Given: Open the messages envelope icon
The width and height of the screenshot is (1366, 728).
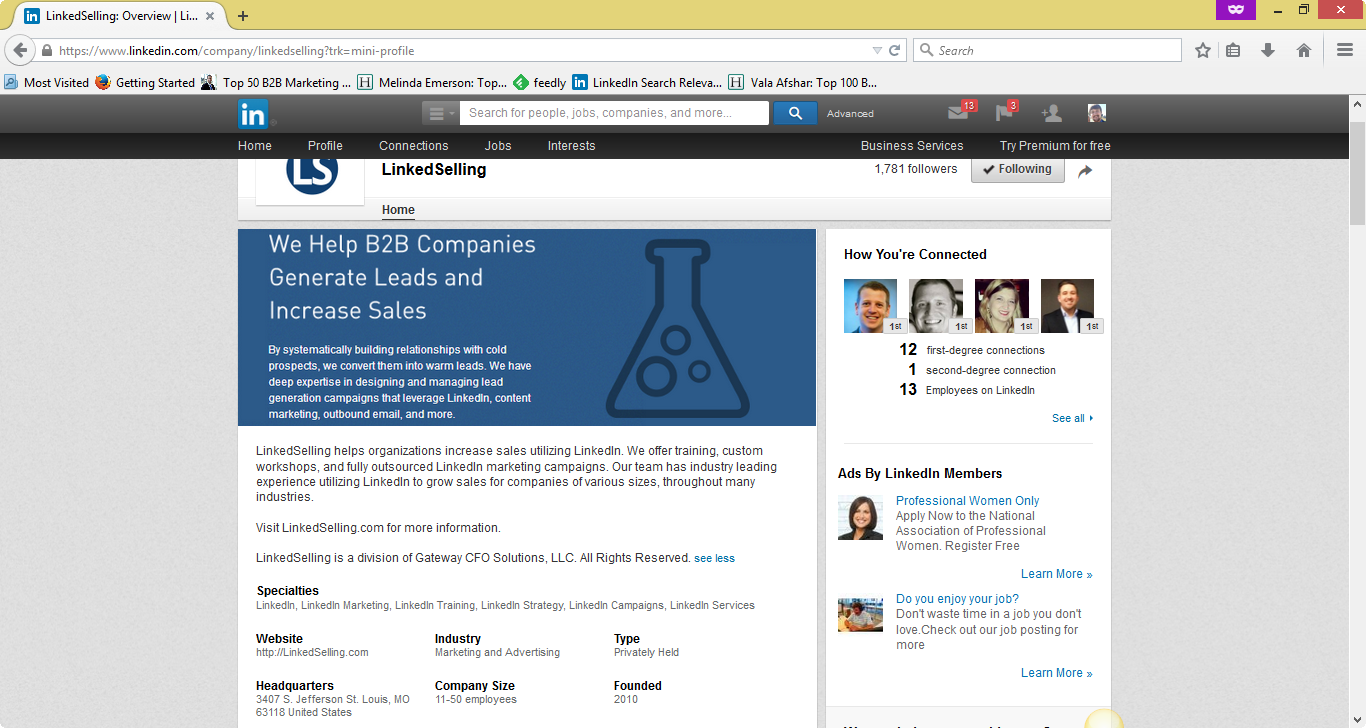Looking at the screenshot, I should [958, 113].
